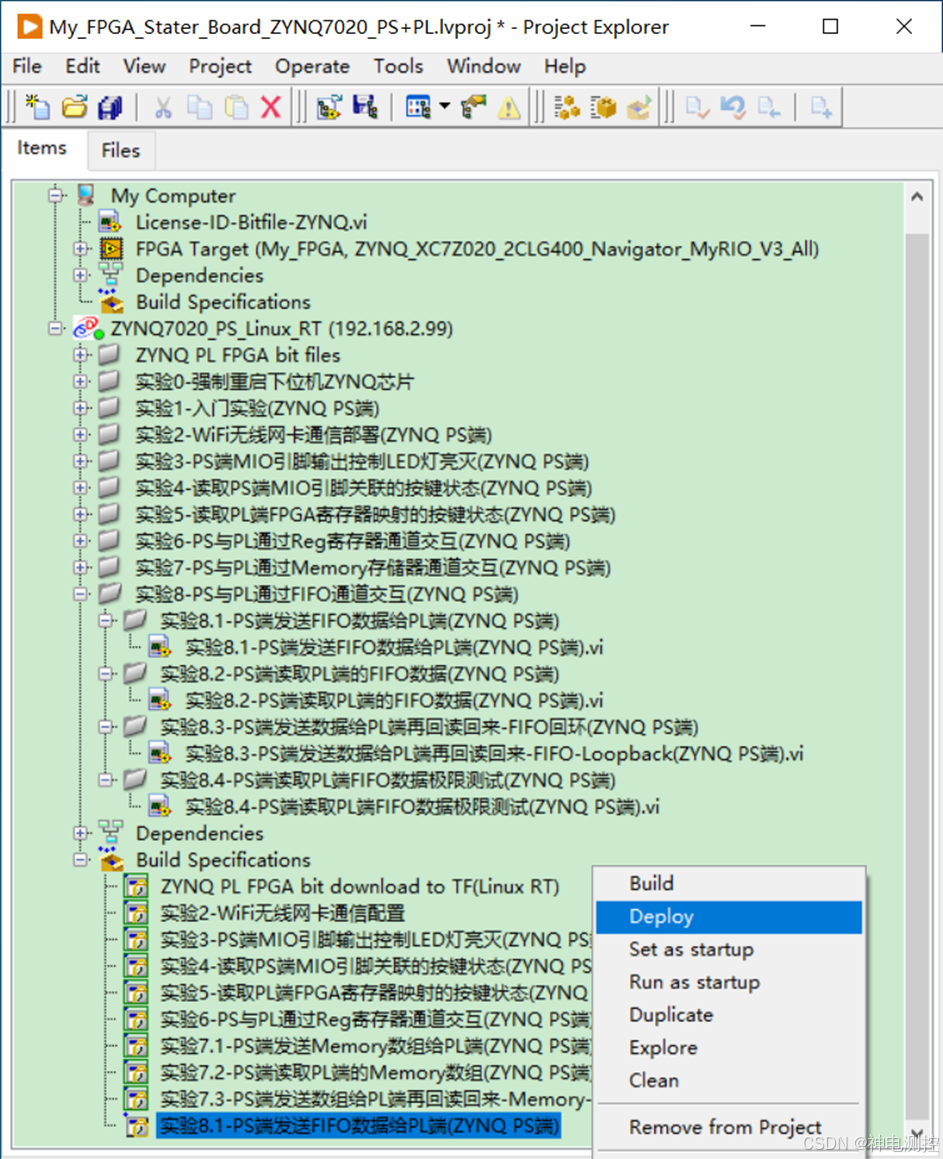
Task: Expand the FPGA Target node
Action: [80, 248]
